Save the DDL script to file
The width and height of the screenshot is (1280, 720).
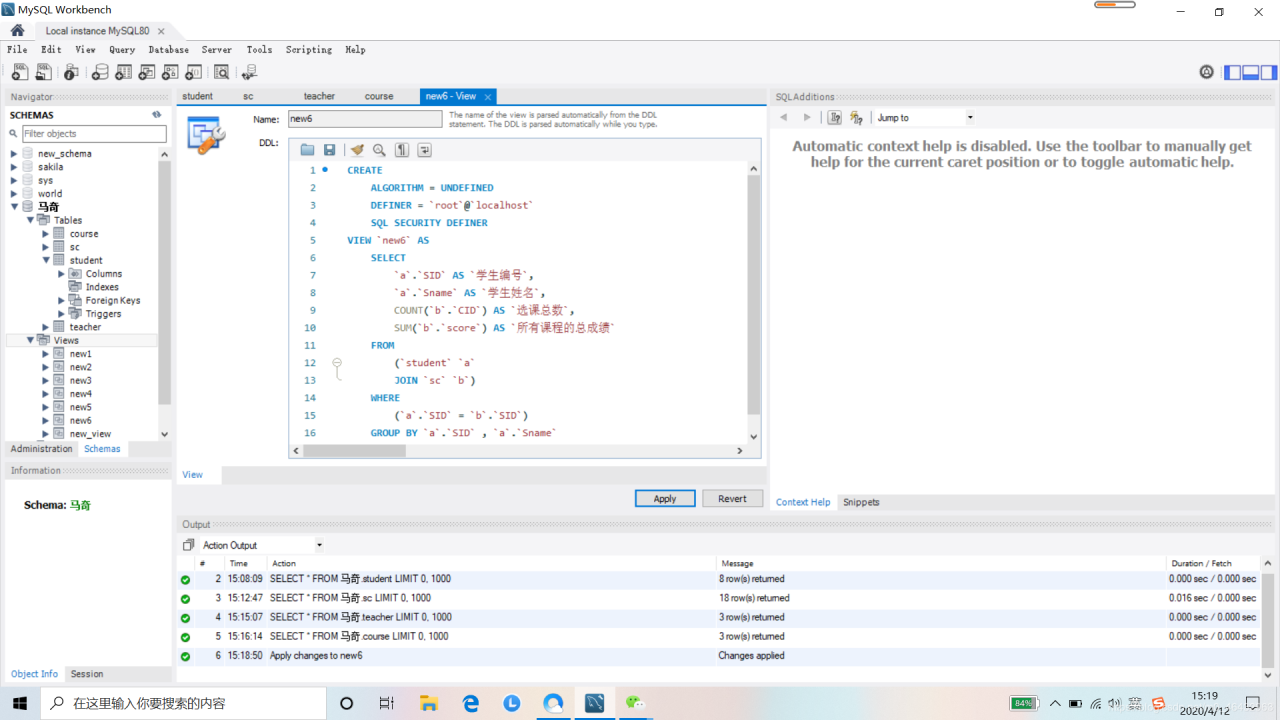[x=329, y=150]
